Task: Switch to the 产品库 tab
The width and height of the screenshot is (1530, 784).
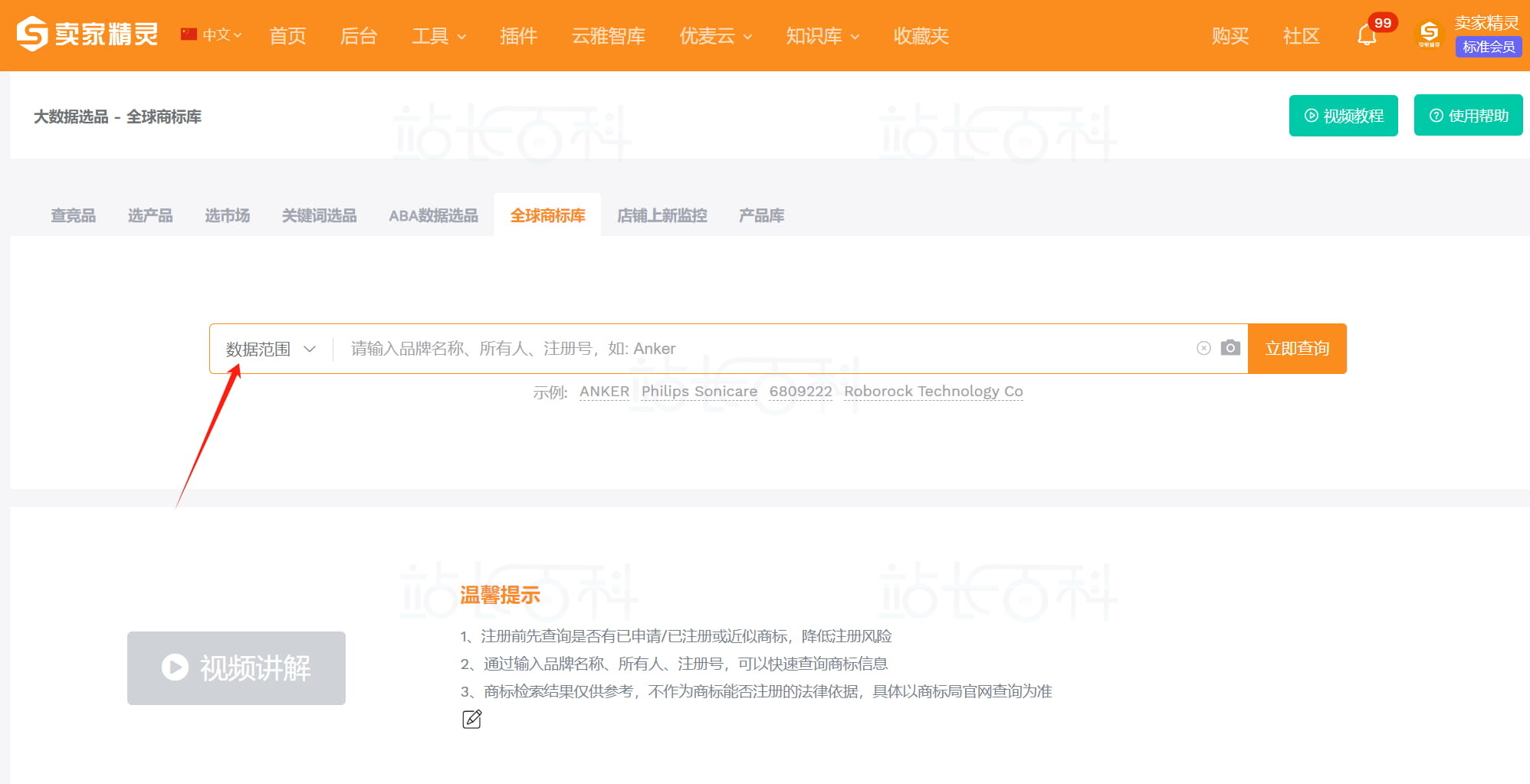Action: point(761,215)
